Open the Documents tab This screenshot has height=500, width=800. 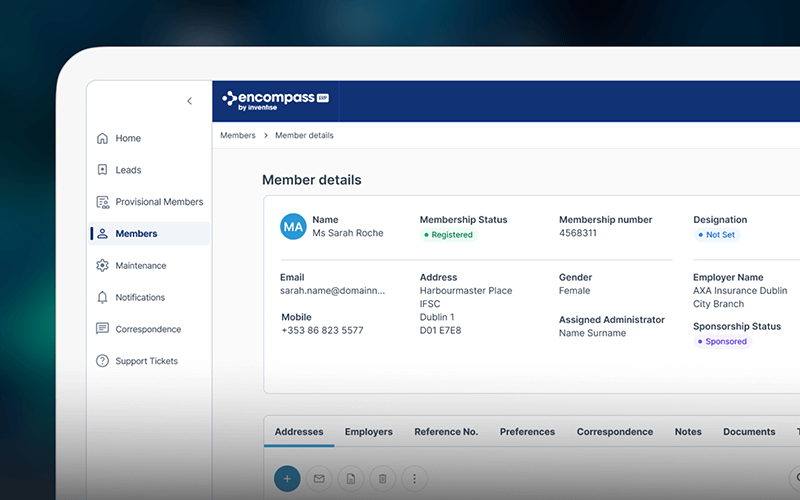pyautogui.click(x=749, y=432)
